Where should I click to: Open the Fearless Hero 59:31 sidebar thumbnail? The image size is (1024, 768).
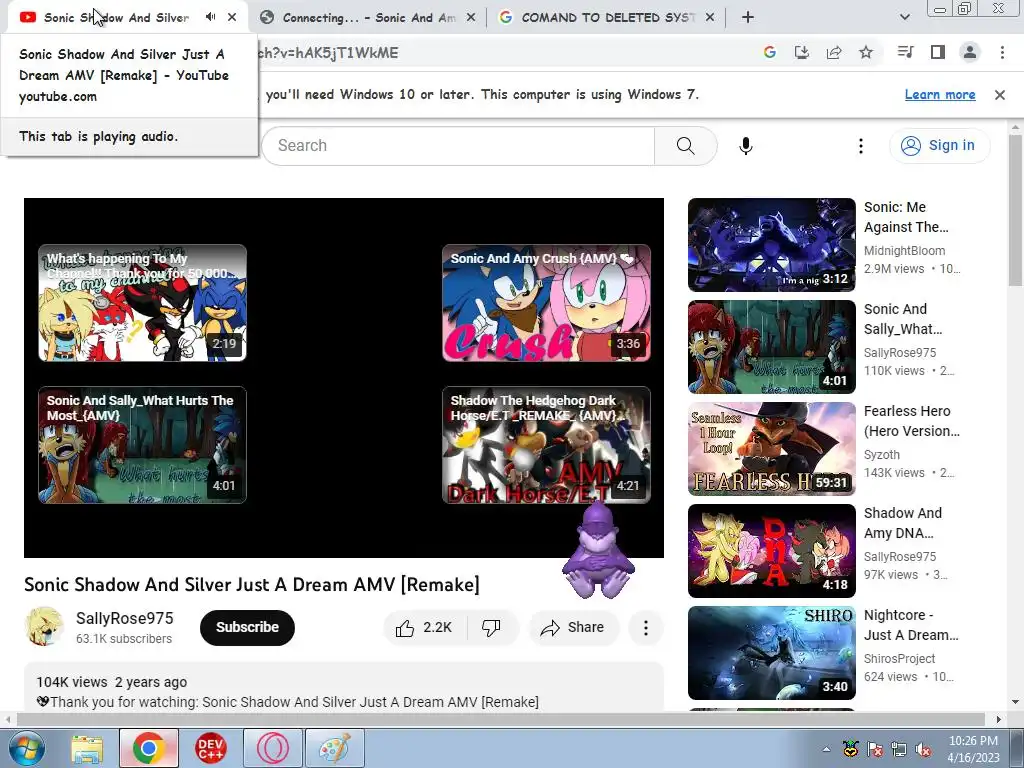click(771, 449)
